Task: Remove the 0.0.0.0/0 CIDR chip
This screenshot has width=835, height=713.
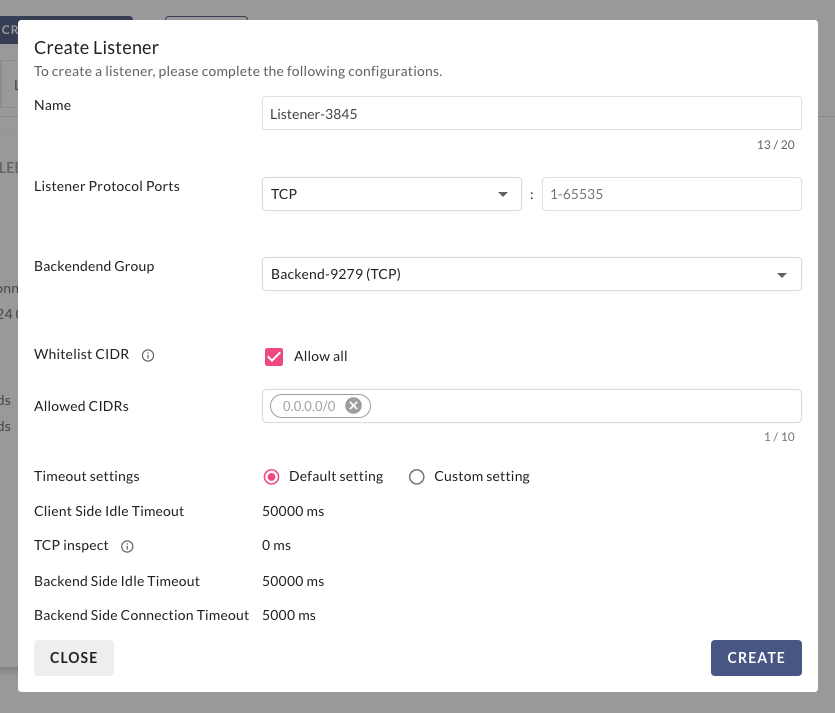Action: coord(353,406)
